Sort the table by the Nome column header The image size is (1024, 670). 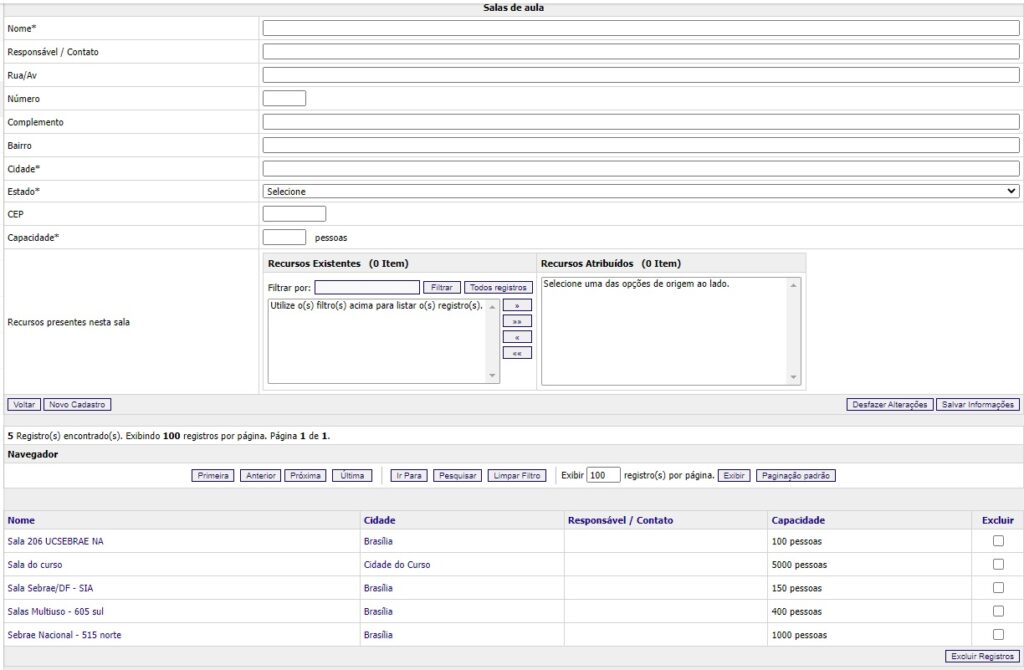[x=21, y=520]
